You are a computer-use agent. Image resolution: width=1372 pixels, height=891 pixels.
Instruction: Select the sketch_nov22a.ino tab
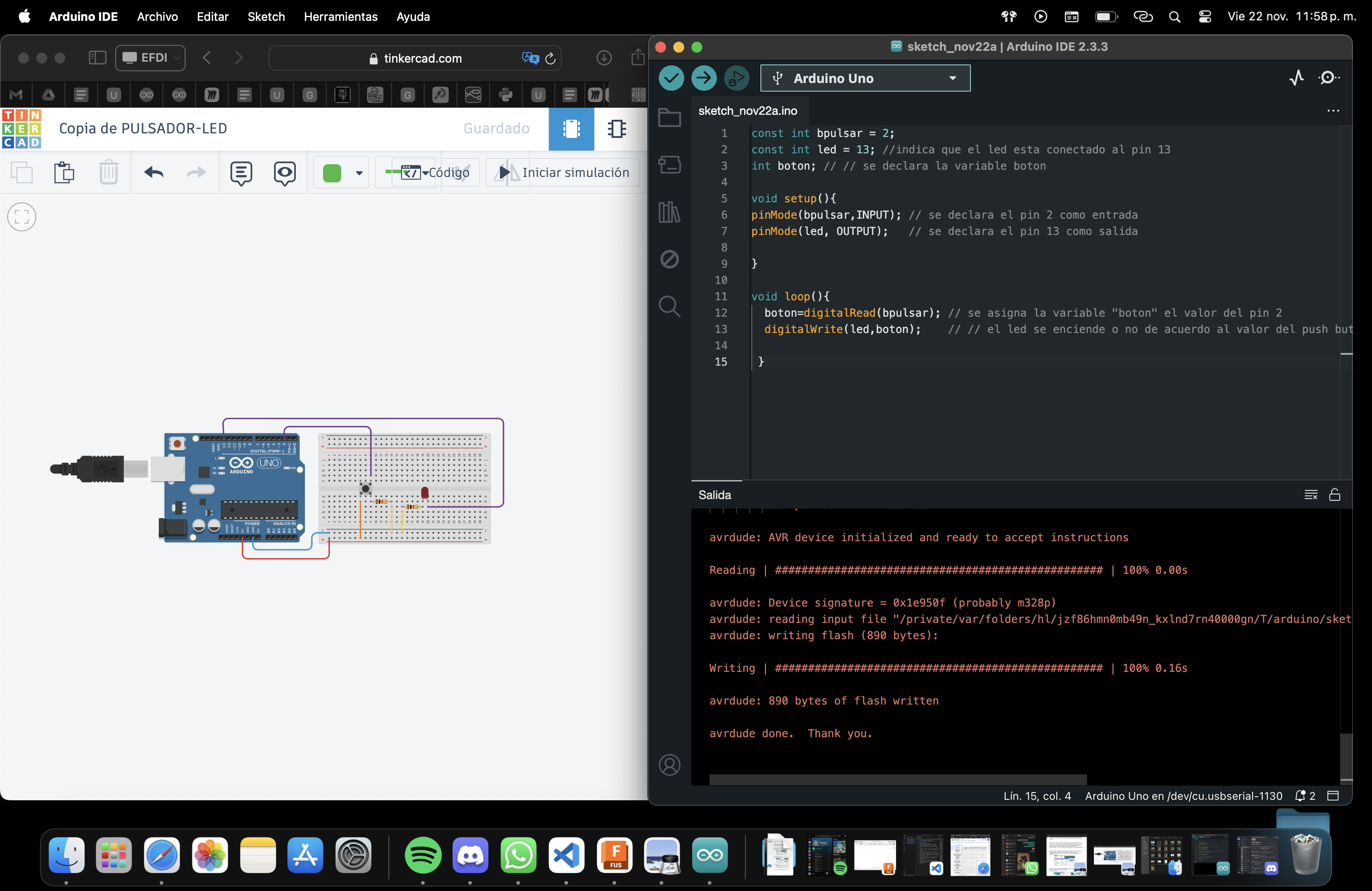[x=748, y=111]
